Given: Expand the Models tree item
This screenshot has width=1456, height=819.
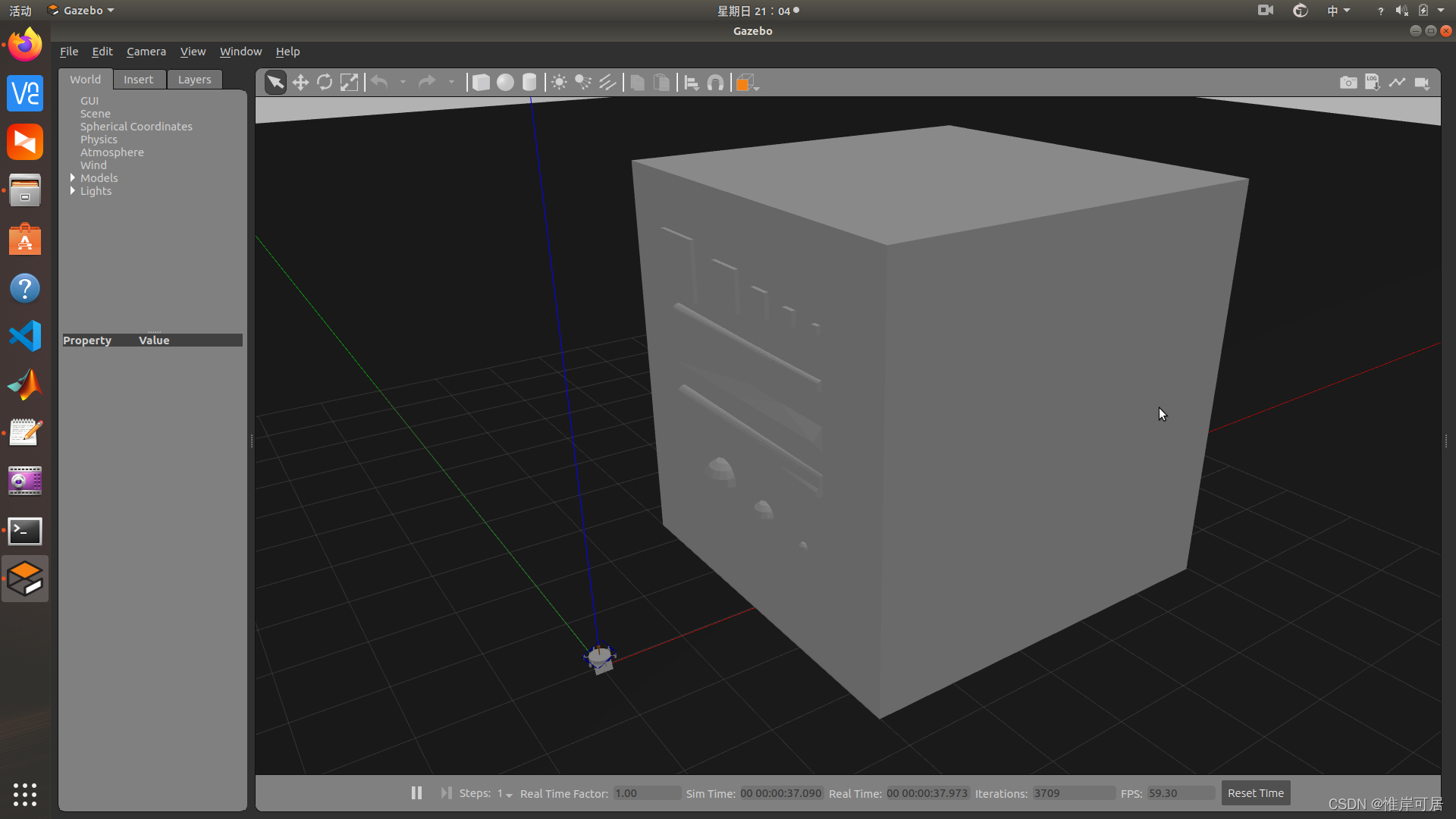Looking at the screenshot, I should 73,177.
